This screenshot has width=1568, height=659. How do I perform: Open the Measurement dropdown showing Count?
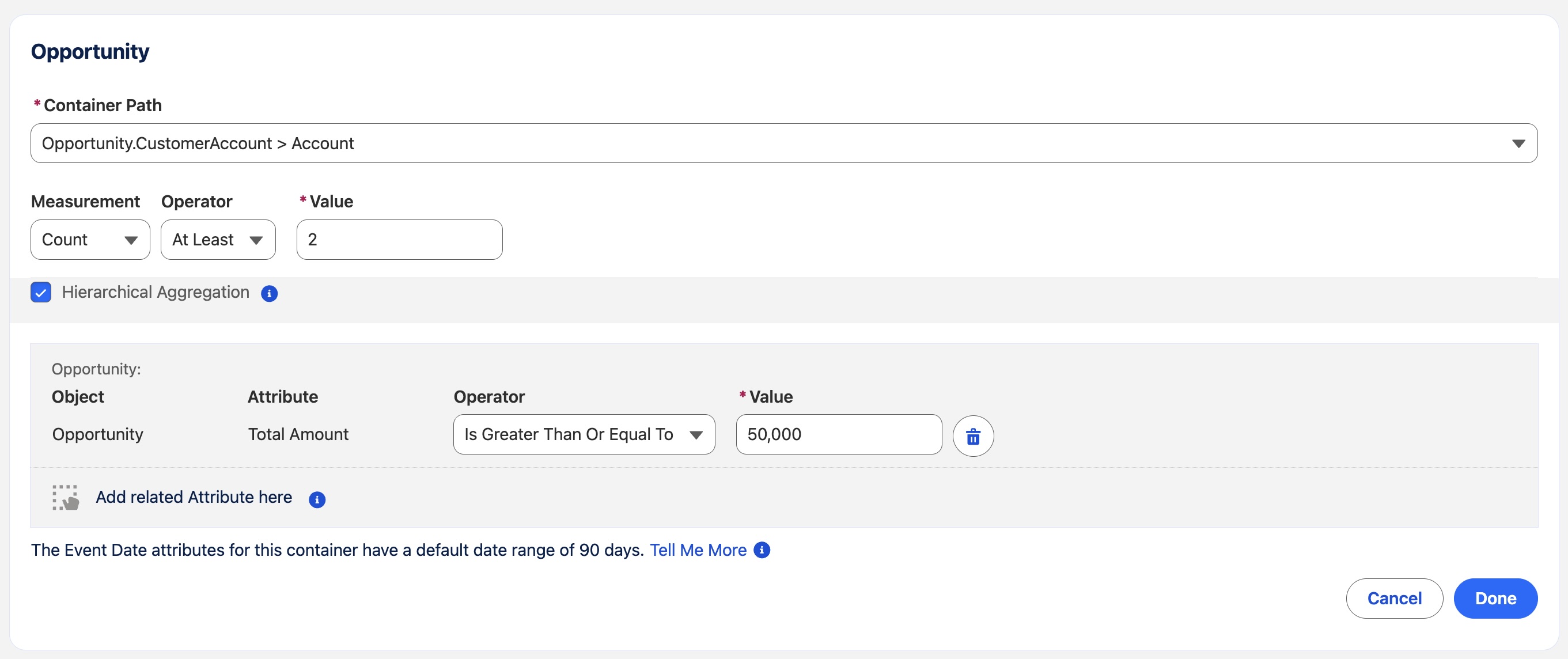click(x=90, y=239)
